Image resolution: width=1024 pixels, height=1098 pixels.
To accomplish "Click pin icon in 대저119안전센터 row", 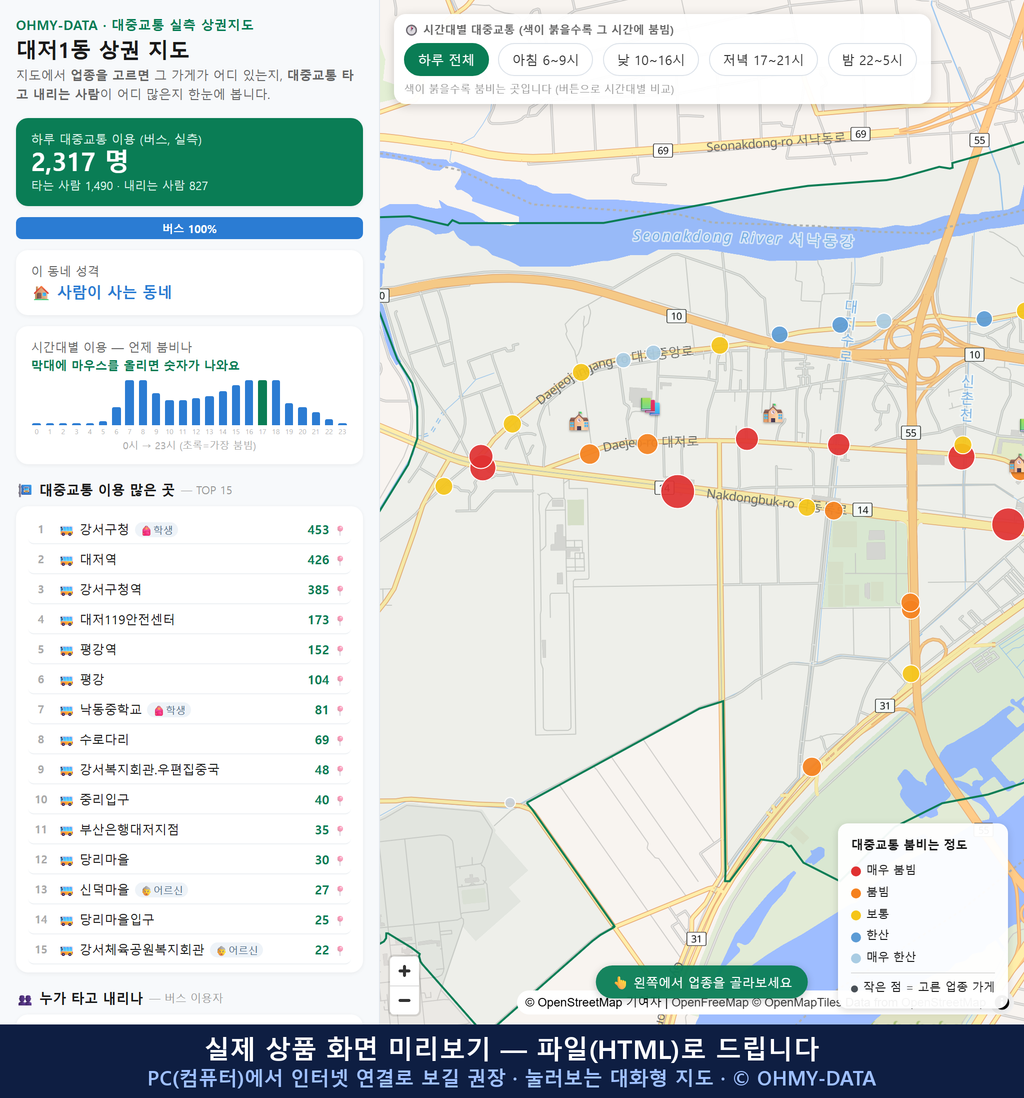I will click(340, 620).
